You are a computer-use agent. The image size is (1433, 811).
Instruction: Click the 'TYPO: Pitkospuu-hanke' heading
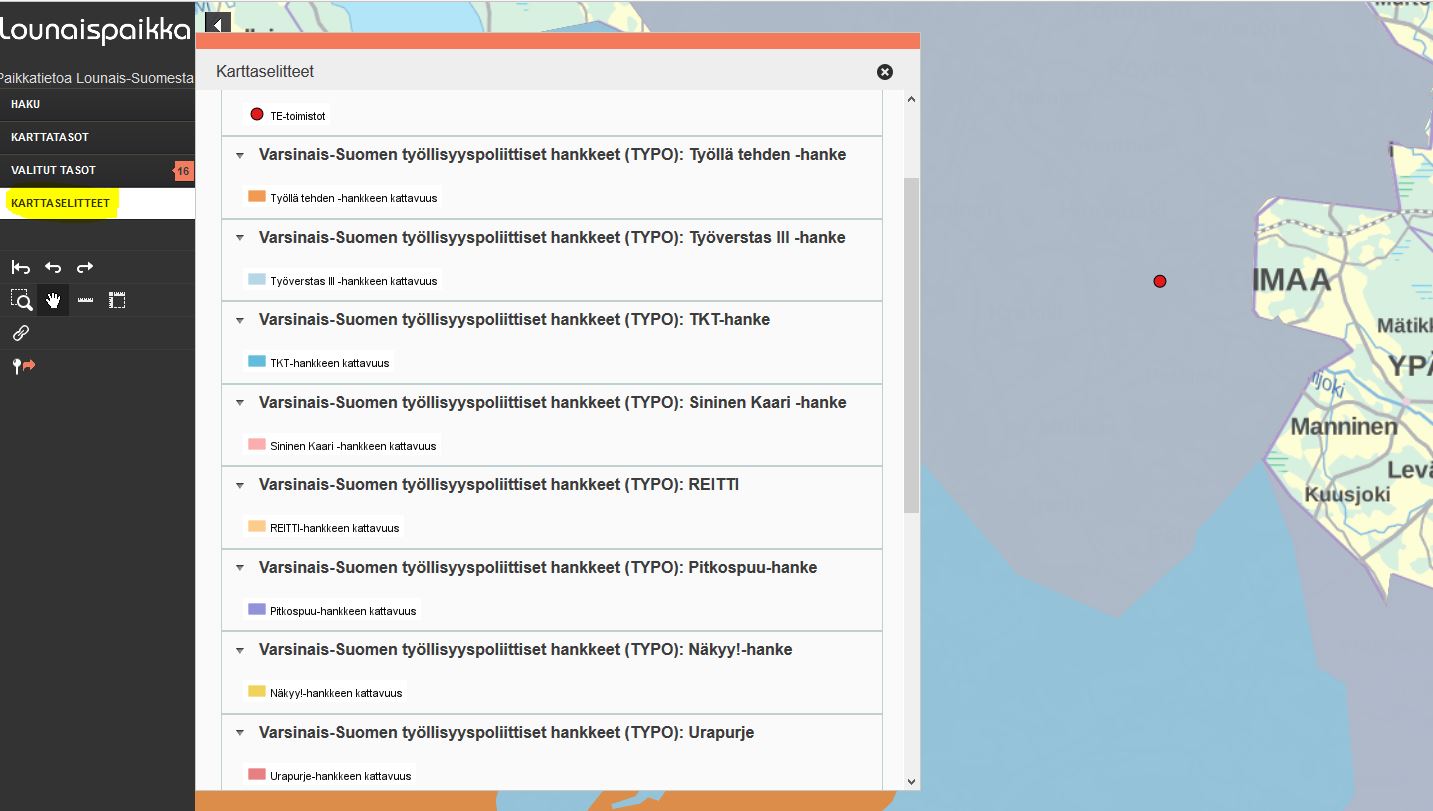pyautogui.click(x=538, y=568)
